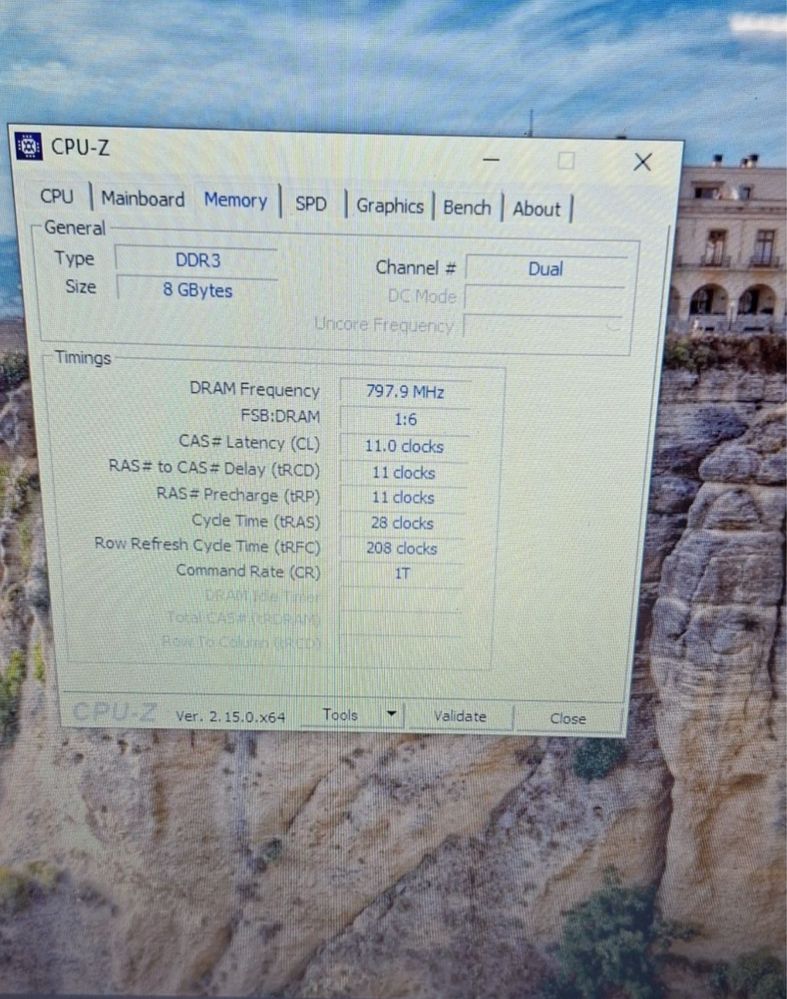Switch to the CPU tab
Screen dimensions: 787x999
coord(57,196)
